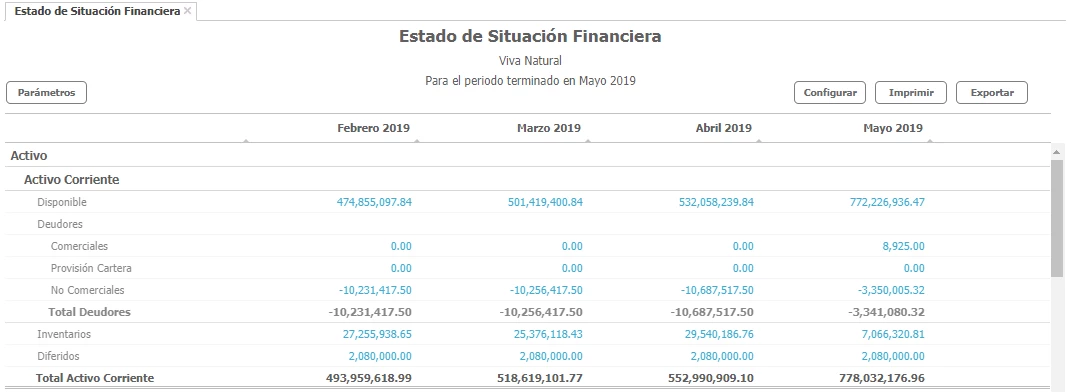Open the Parámetros button
The width and height of the screenshot is (1073, 392).
point(47,92)
